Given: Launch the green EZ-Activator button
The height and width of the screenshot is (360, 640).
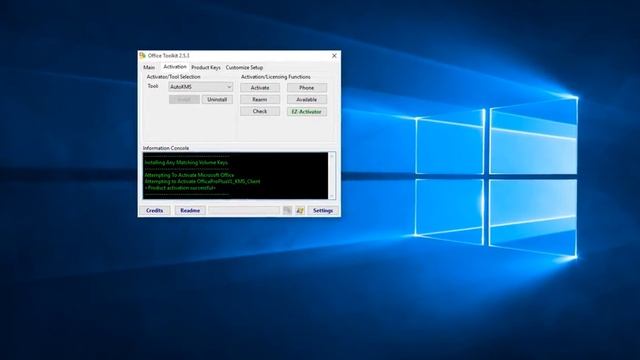Looking at the screenshot, I should coord(307,111).
